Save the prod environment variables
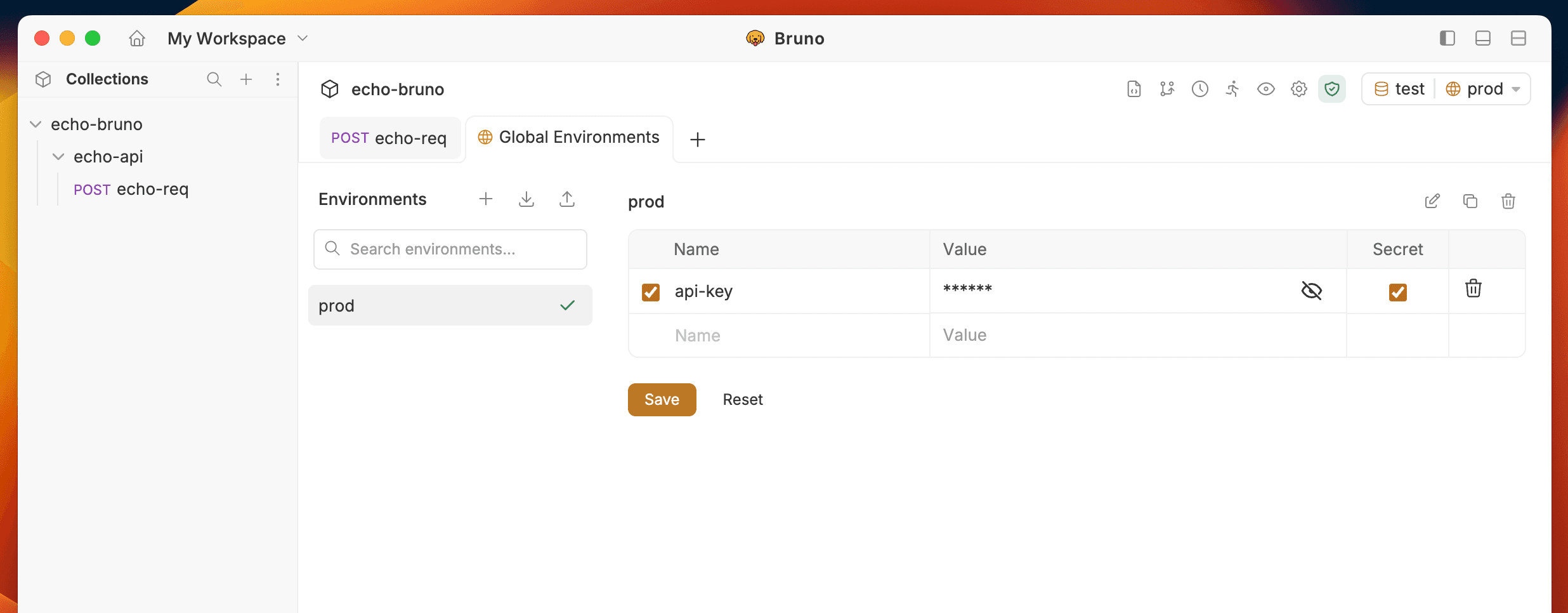The height and width of the screenshot is (613, 1568). coord(662,399)
